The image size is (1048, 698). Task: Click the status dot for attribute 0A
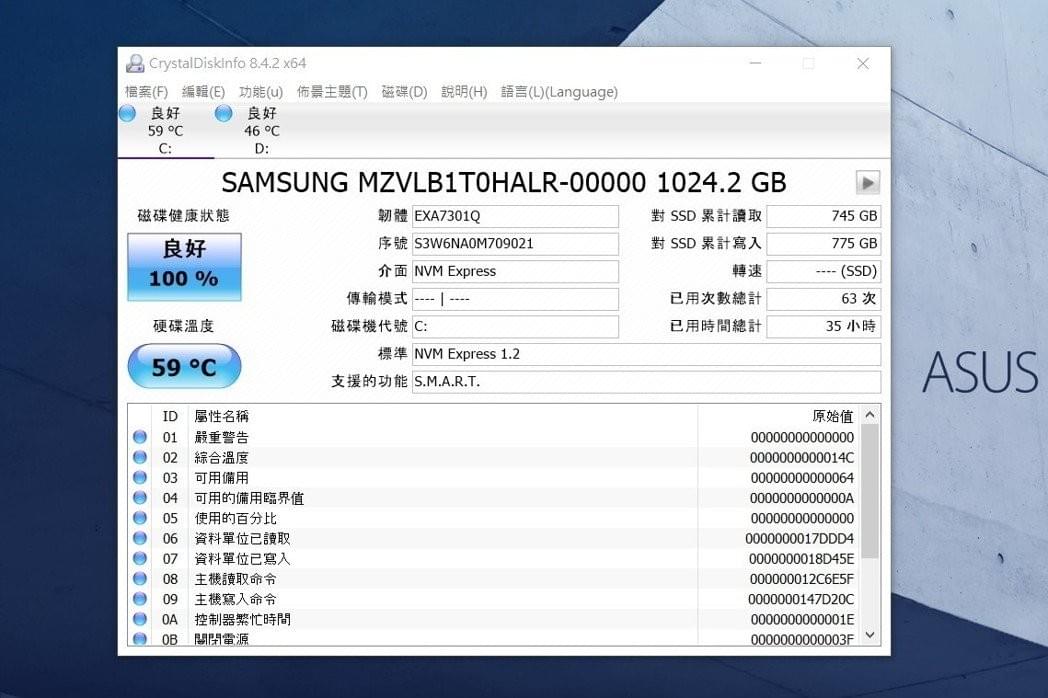click(x=140, y=619)
